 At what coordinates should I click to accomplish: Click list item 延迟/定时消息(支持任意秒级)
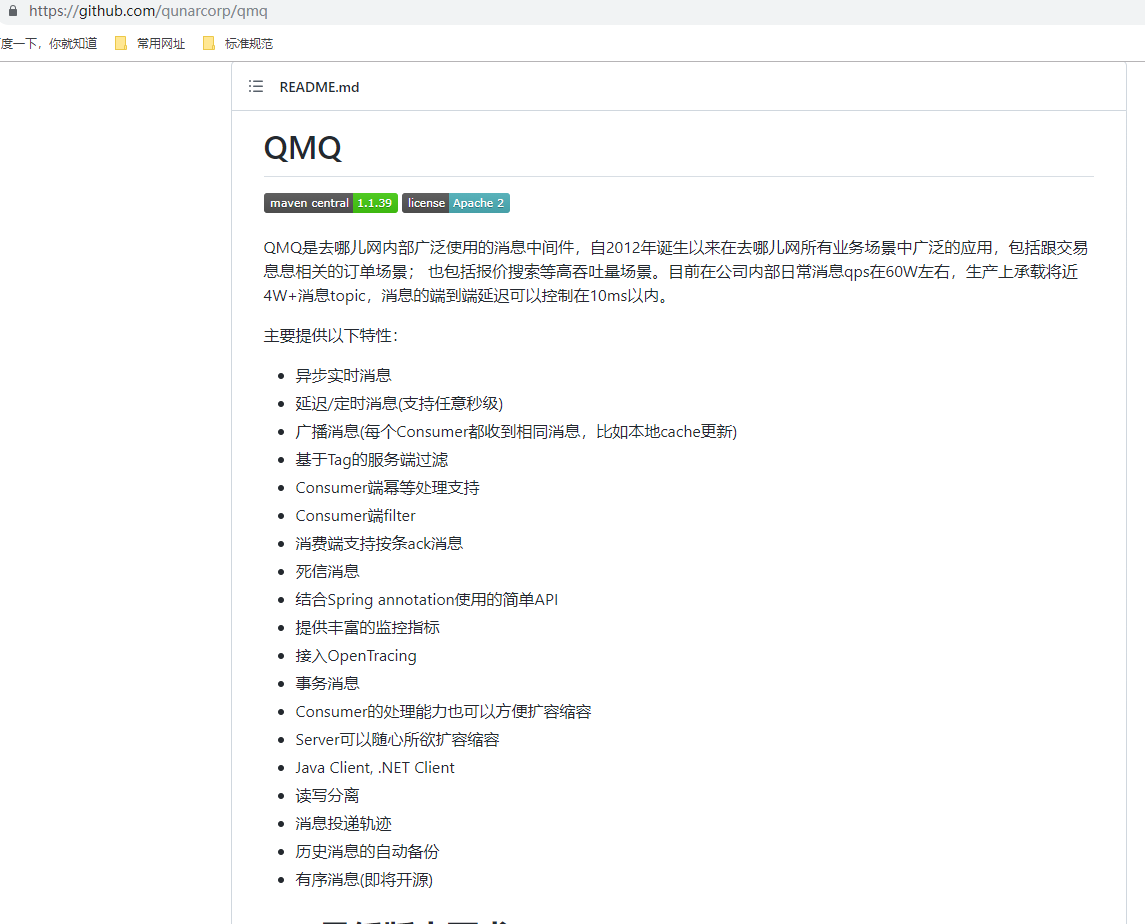pos(399,403)
